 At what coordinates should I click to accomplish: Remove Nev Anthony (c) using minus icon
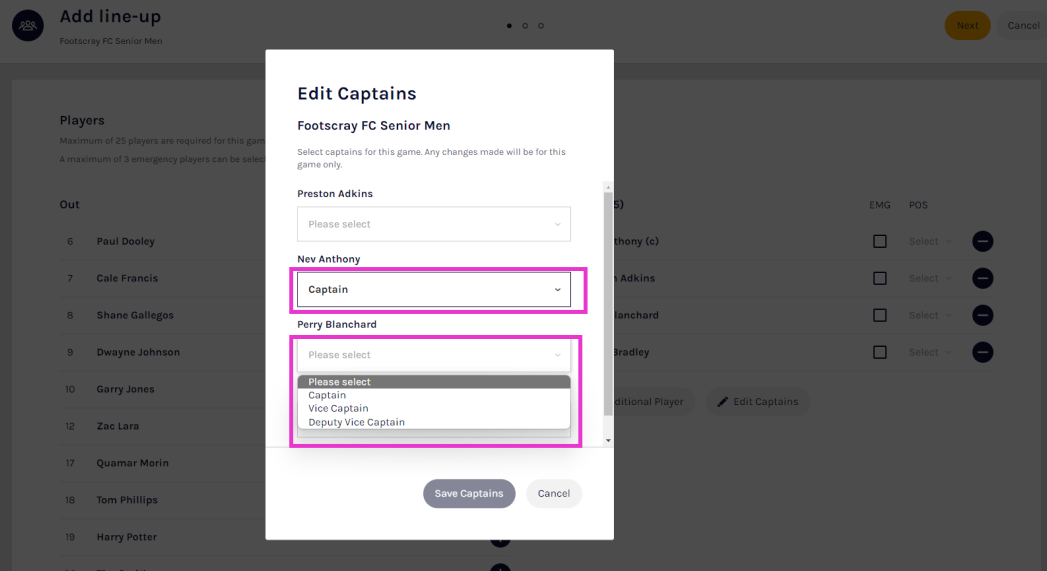pos(982,241)
